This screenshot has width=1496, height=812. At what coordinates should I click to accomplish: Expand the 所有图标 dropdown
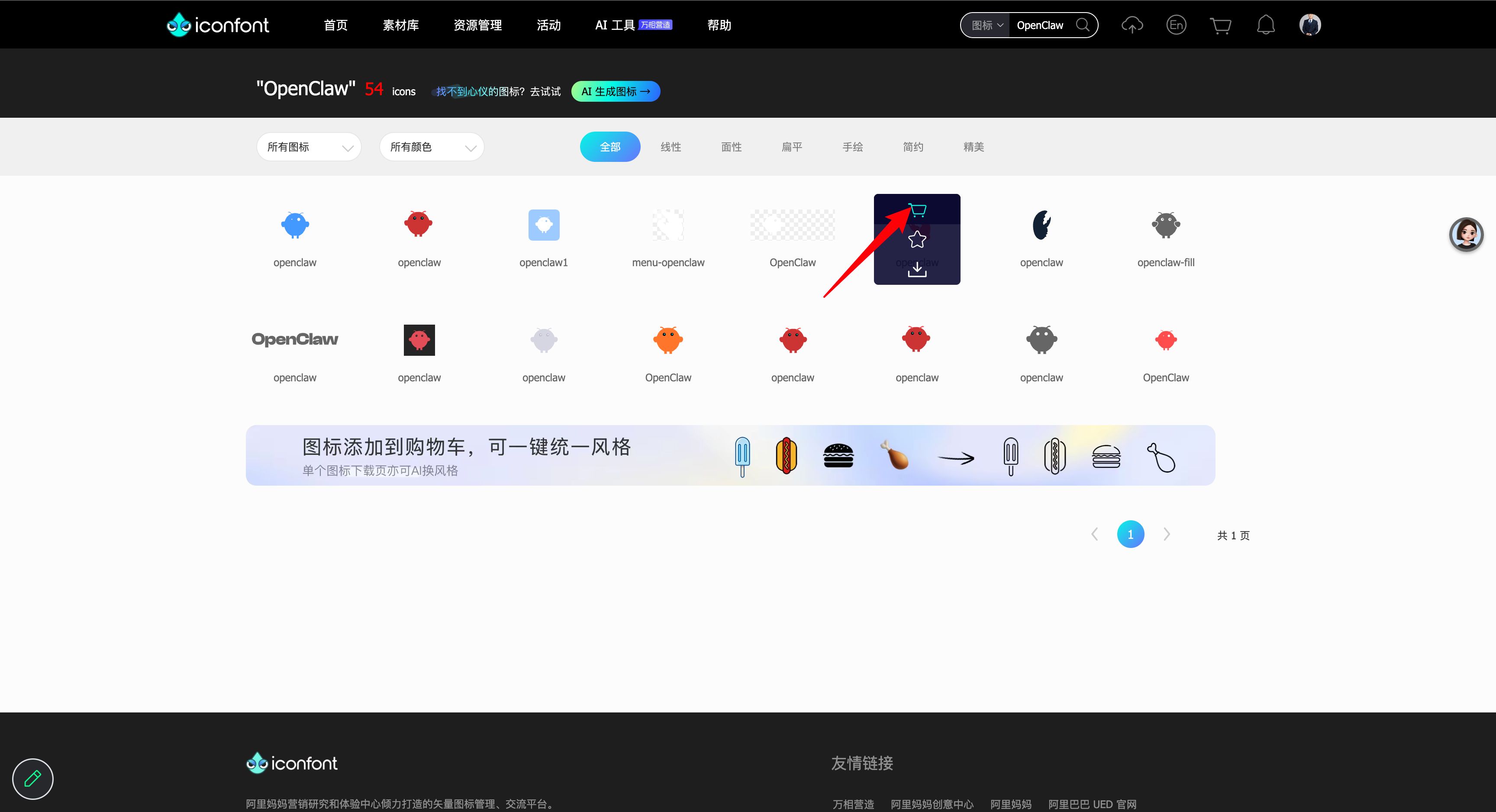click(309, 147)
